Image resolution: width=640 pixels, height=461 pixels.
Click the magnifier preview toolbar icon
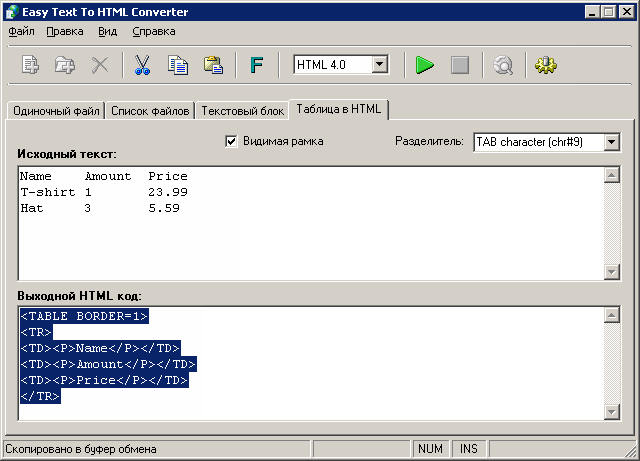click(x=503, y=65)
